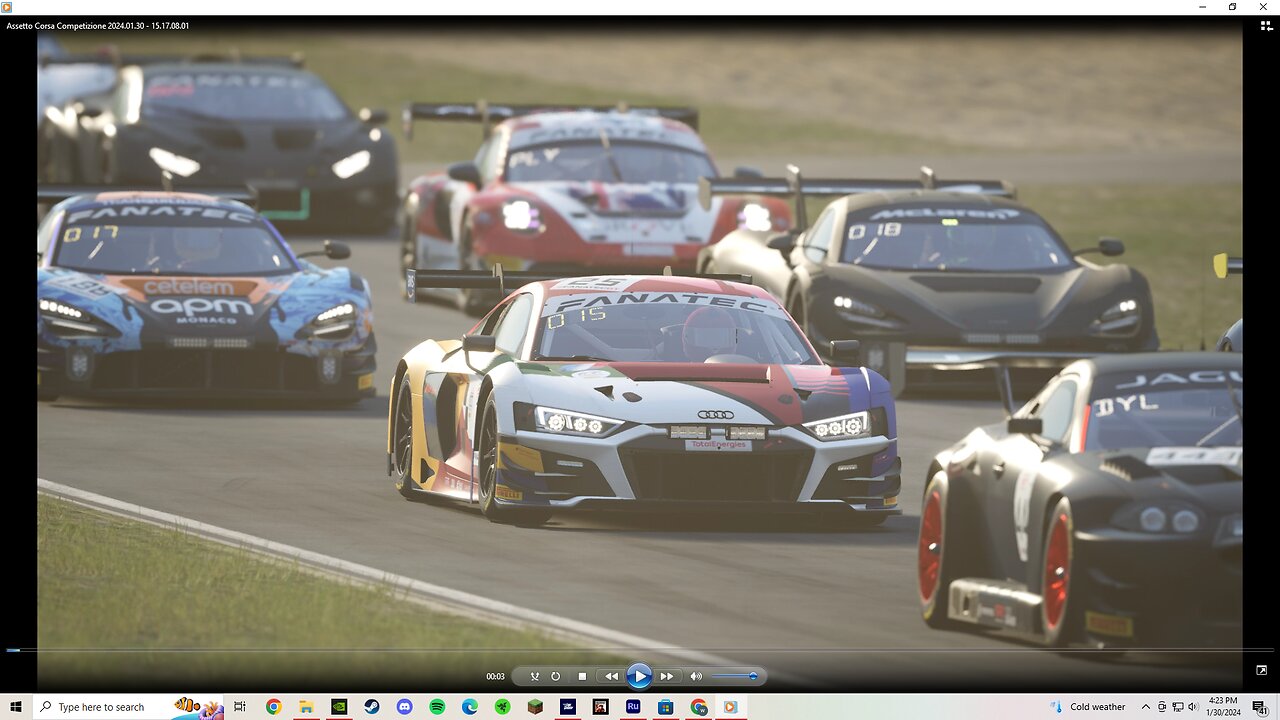Launch Minecraft from the taskbar
This screenshot has height=720, width=1280.
point(535,707)
